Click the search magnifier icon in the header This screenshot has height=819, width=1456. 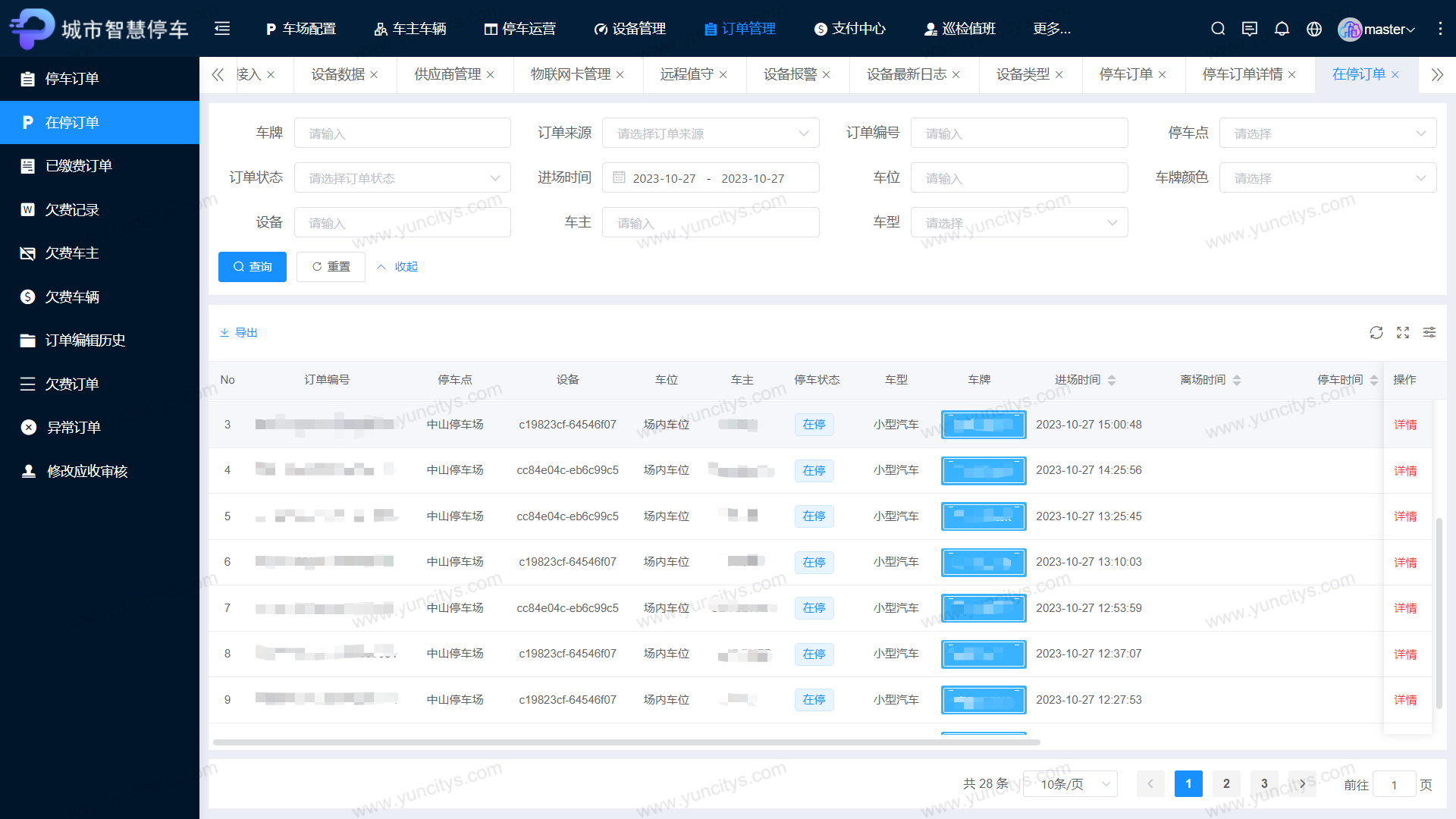click(1218, 29)
